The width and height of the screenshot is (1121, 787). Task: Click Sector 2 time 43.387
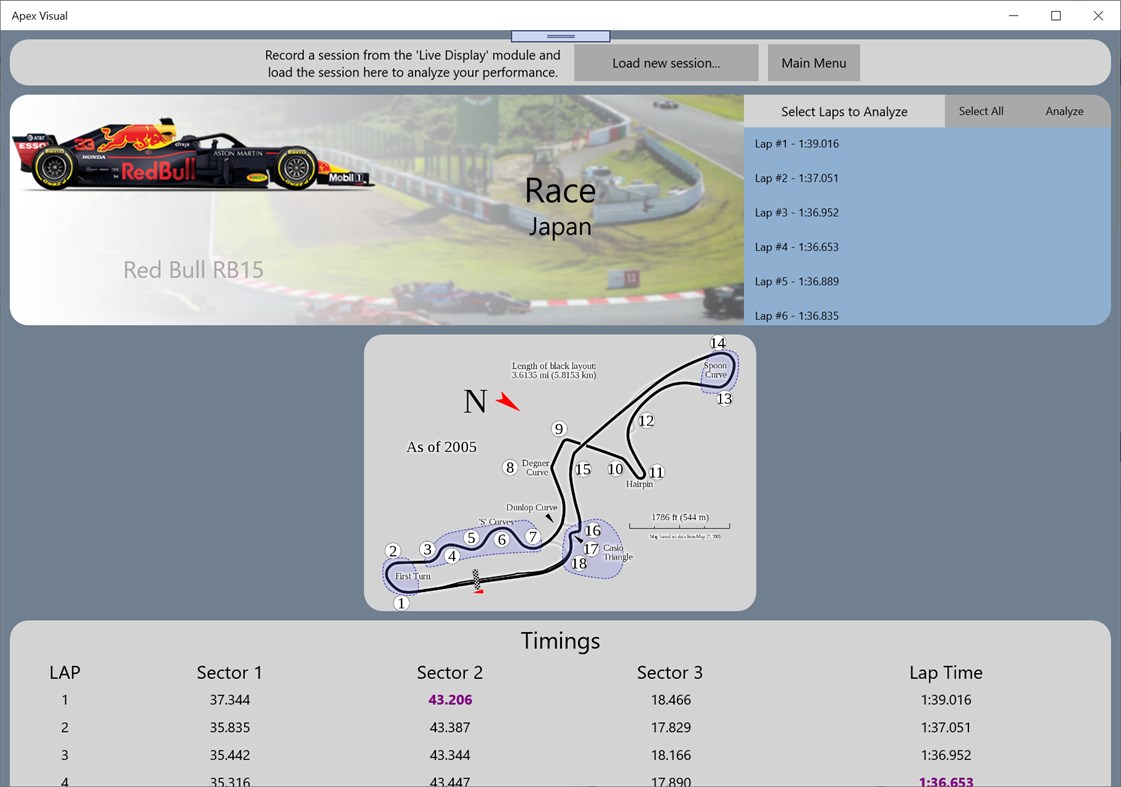(x=450, y=728)
